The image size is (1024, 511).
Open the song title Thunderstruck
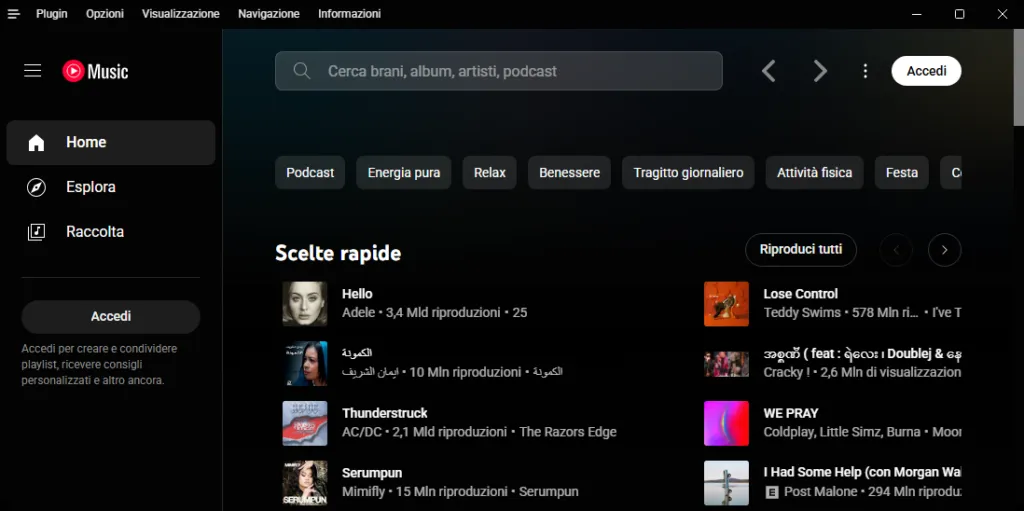point(385,413)
